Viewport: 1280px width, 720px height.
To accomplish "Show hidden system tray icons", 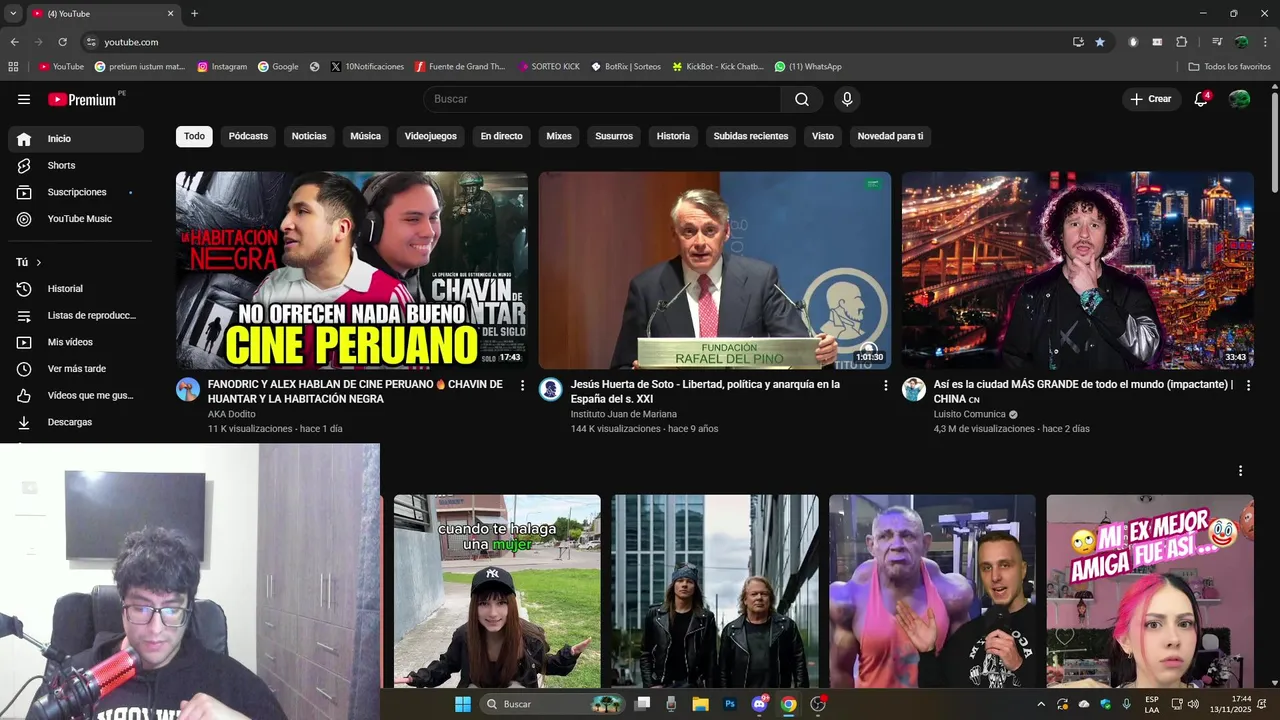I will click(x=1041, y=704).
